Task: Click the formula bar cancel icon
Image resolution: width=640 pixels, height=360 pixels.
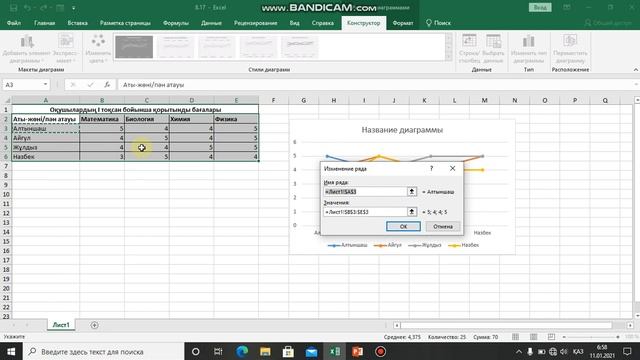Action: click(73, 84)
